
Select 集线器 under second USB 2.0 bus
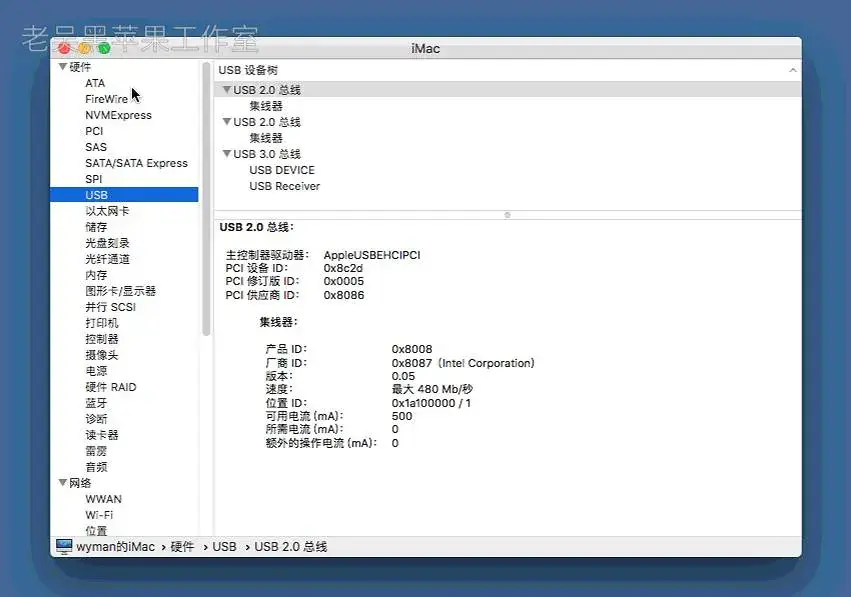click(x=266, y=138)
